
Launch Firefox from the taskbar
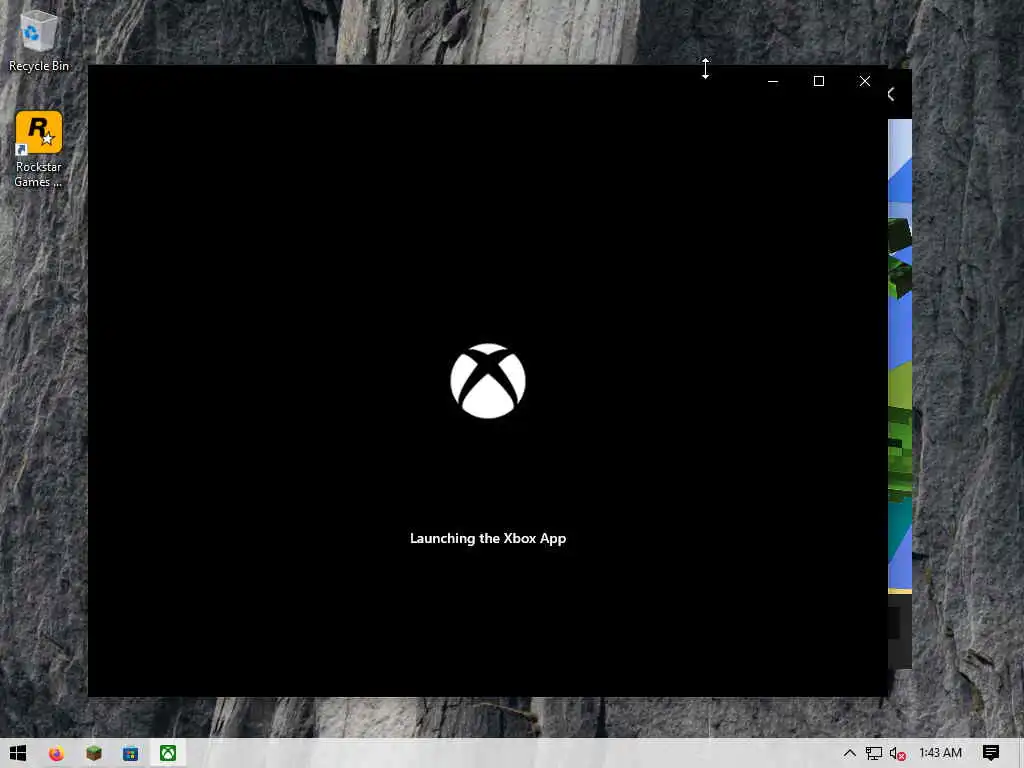coord(56,753)
